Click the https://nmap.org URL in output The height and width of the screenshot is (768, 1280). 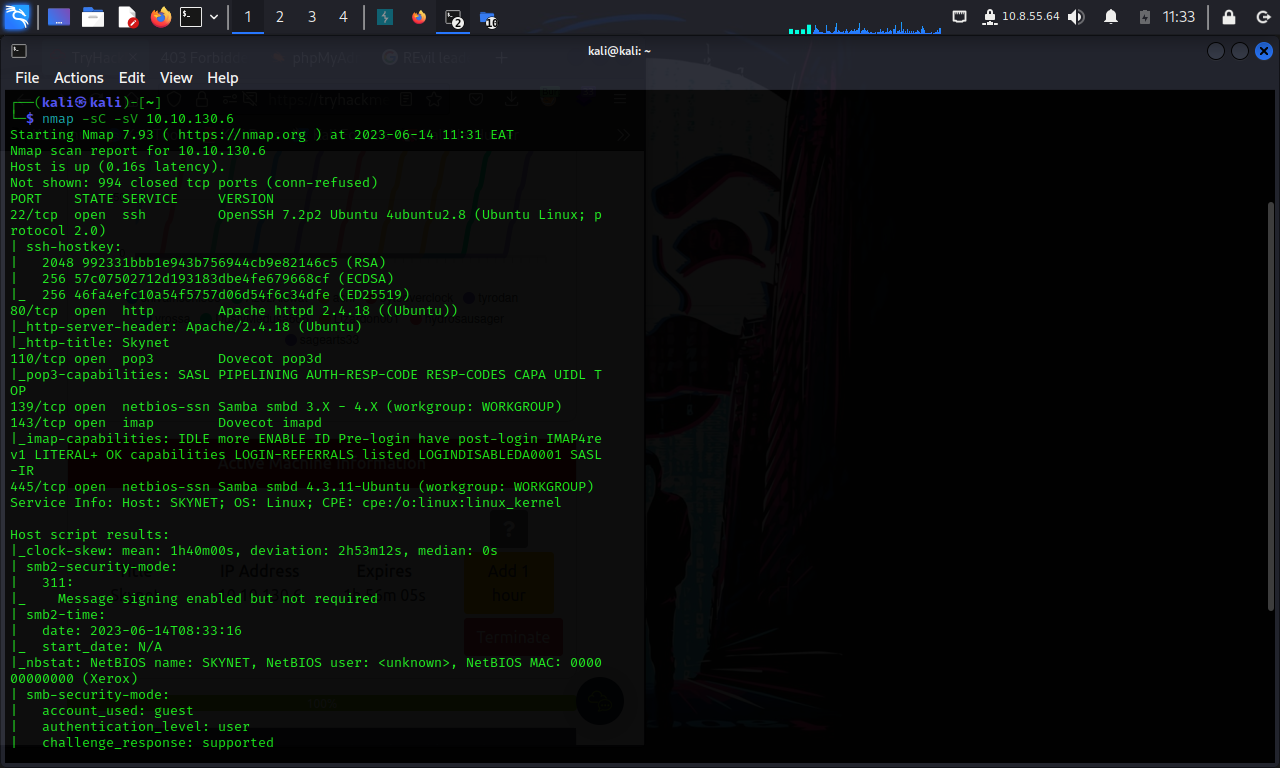(x=241, y=135)
